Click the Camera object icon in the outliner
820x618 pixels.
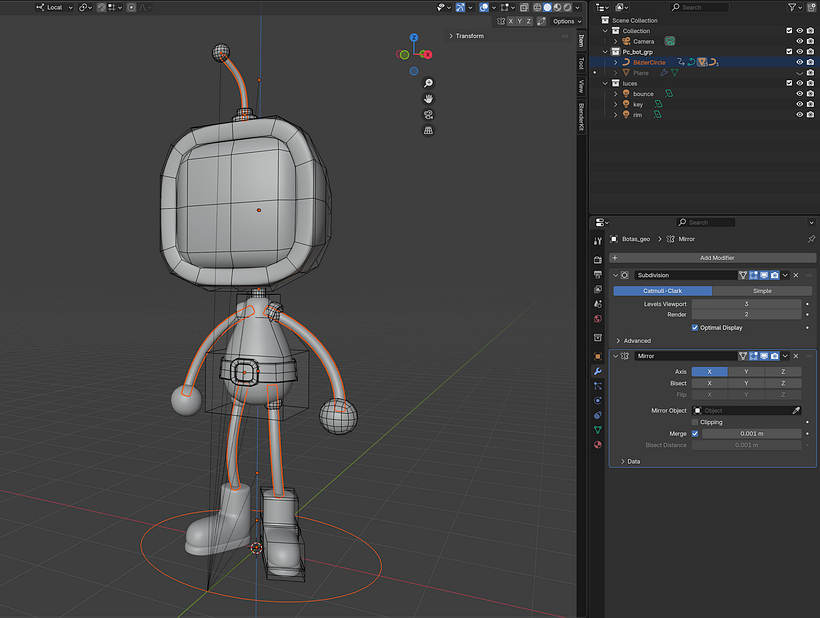(x=626, y=41)
